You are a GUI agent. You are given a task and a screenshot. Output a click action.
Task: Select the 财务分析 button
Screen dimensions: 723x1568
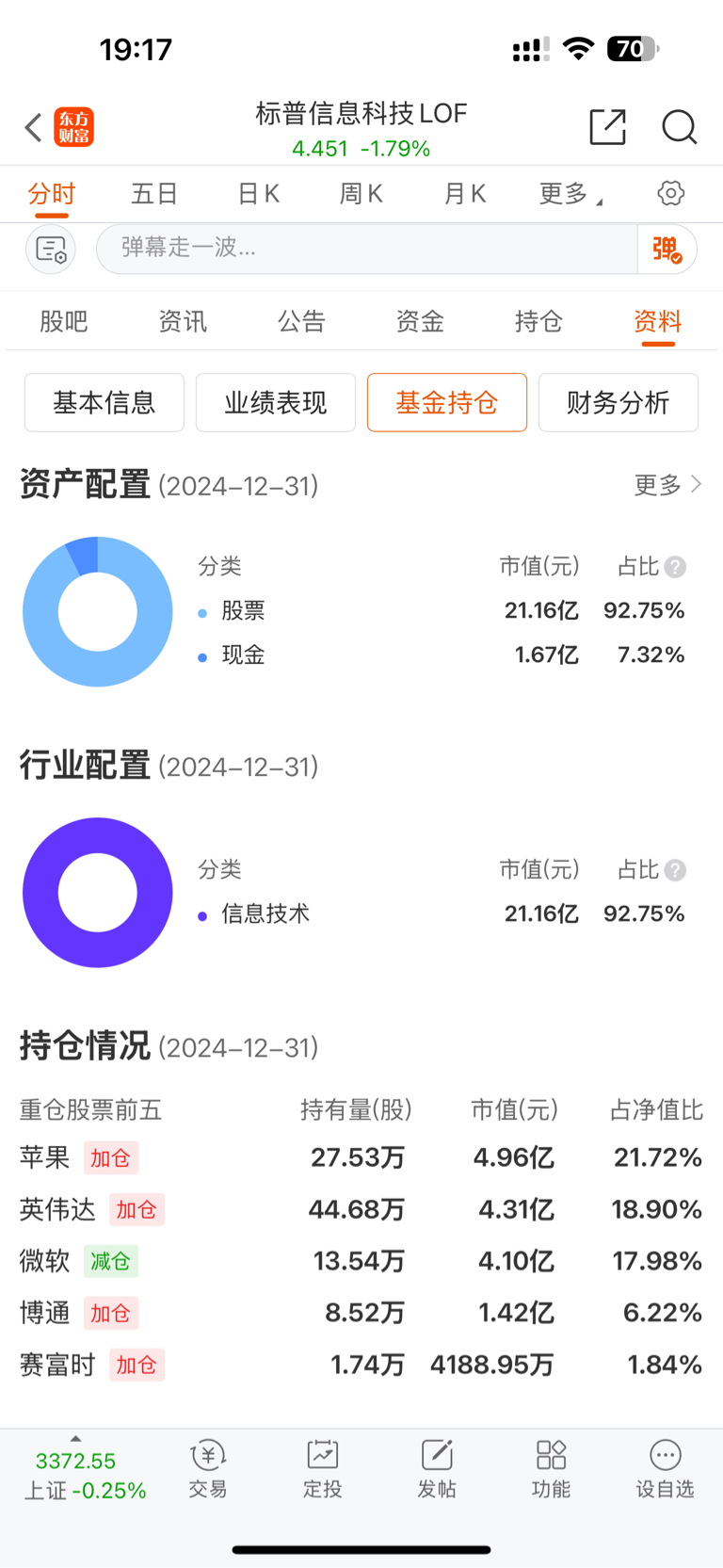(618, 403)
